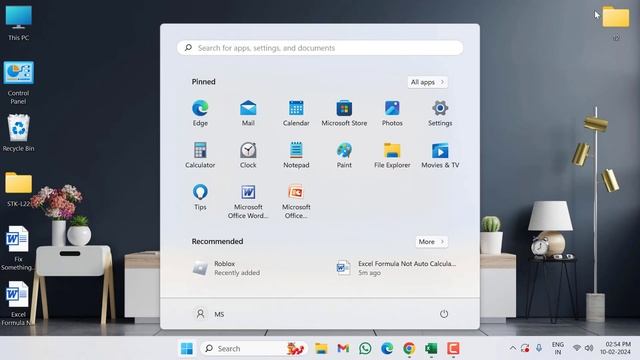Open File Explorer from pinned apps

pyautogui.click(x=392, y=155)
